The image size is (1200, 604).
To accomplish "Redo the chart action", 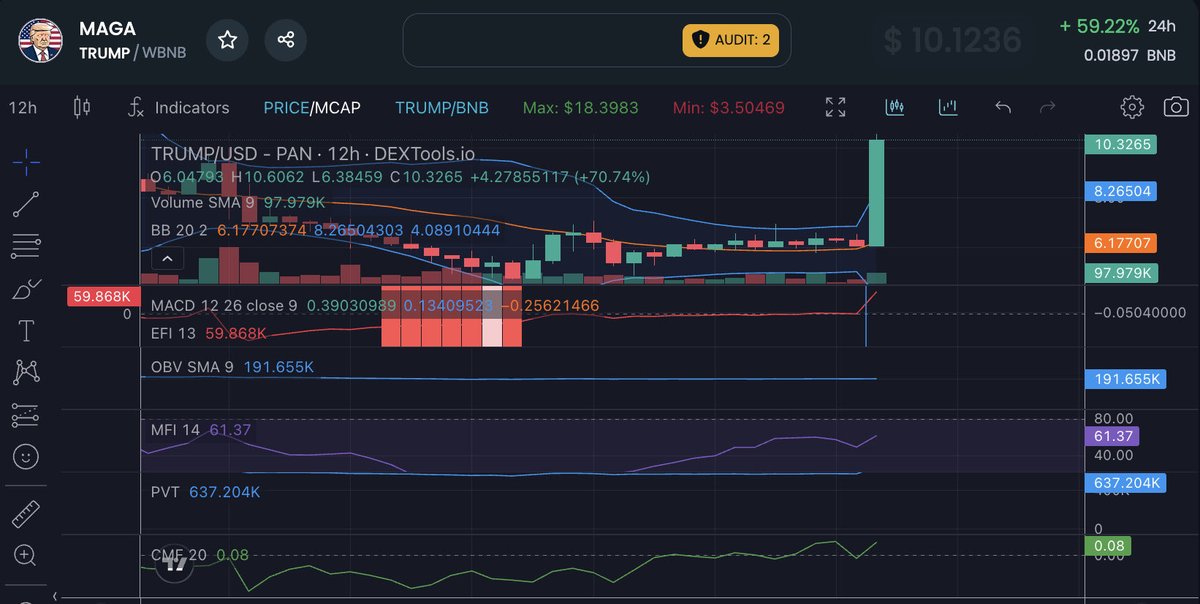I will [1048, 107].
